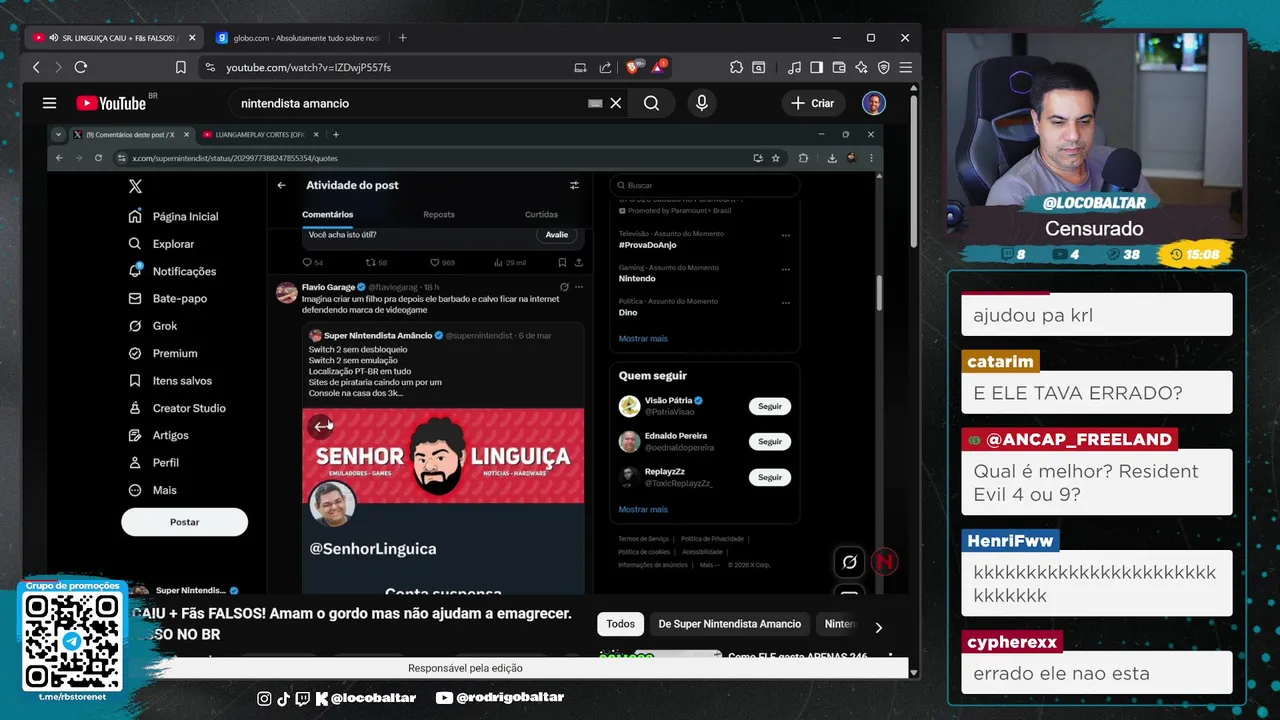The width and height of the screenshot is (1280, 720).
Task: Open the YouTube hamburger guide menu
Action: pyautogui.click(x=49, y=103)
